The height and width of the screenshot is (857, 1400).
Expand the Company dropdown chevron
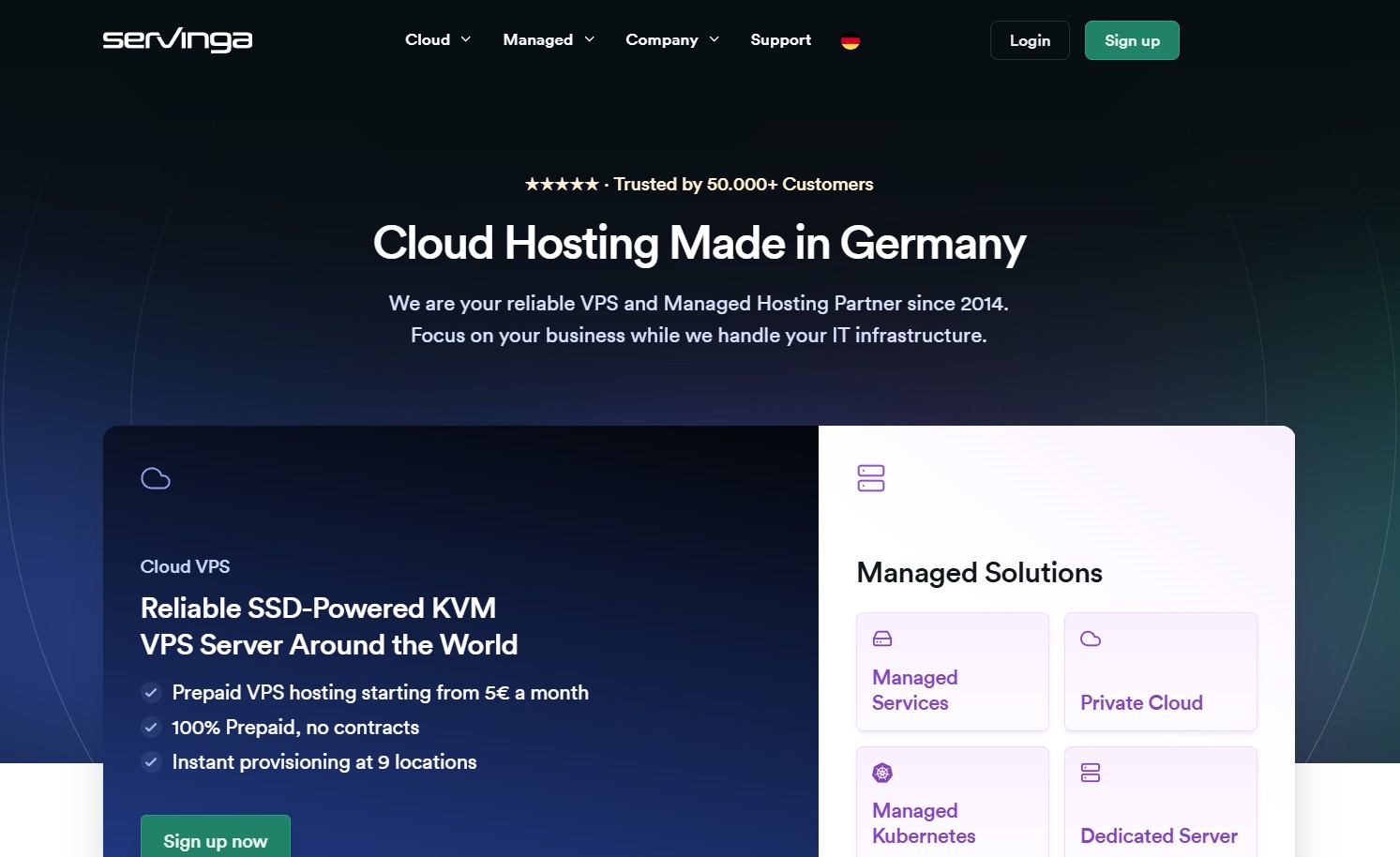click(715, 39)
